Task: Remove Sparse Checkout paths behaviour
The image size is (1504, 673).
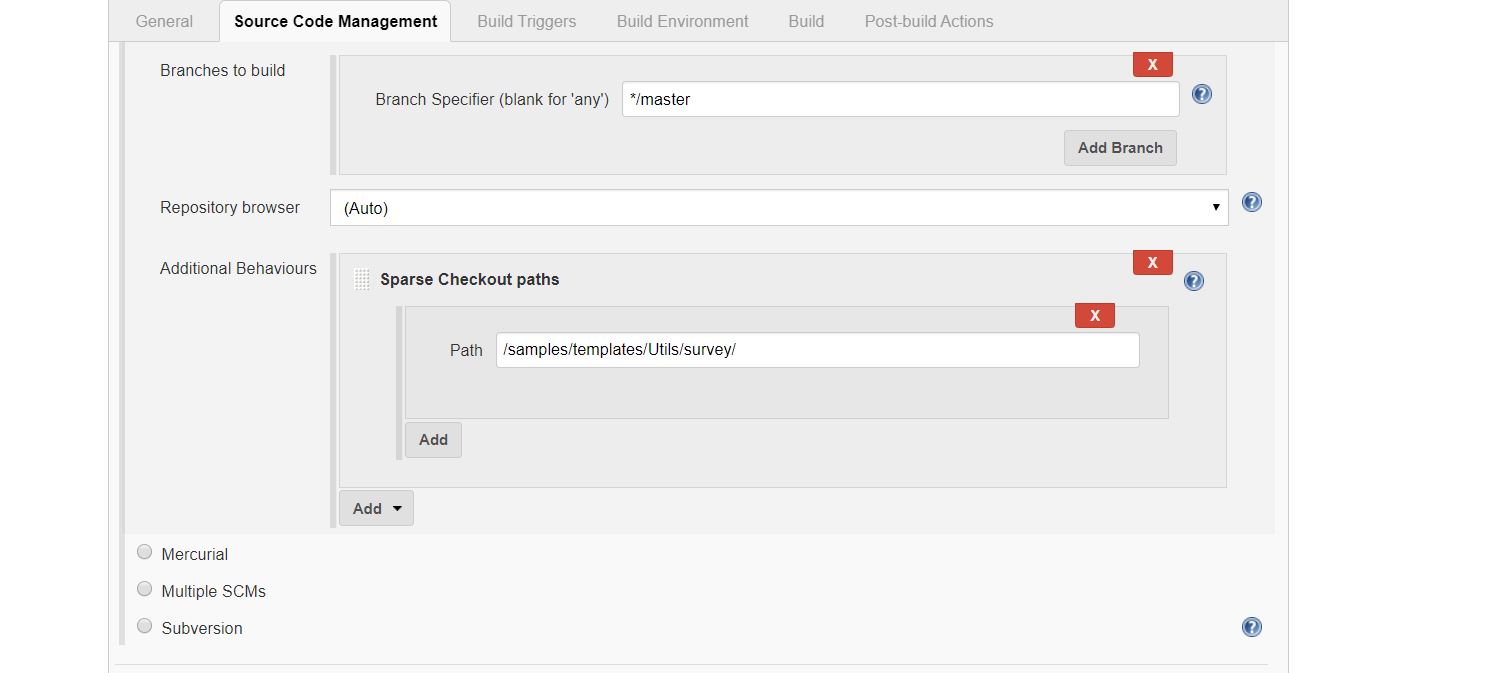Action: (1152, 262)
